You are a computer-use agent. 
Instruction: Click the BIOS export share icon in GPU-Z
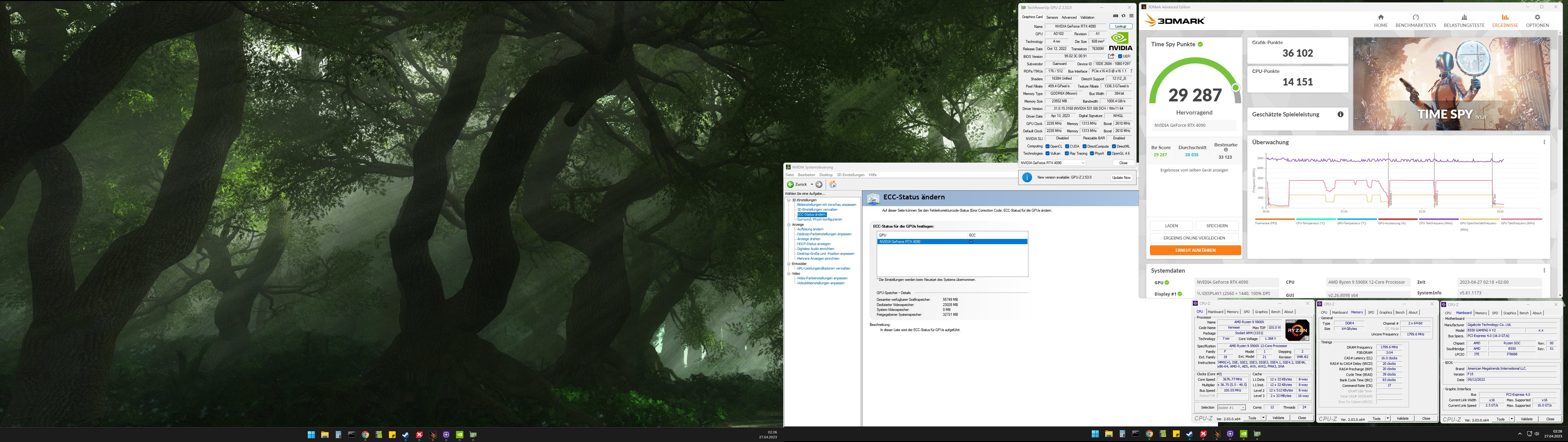1111,56
